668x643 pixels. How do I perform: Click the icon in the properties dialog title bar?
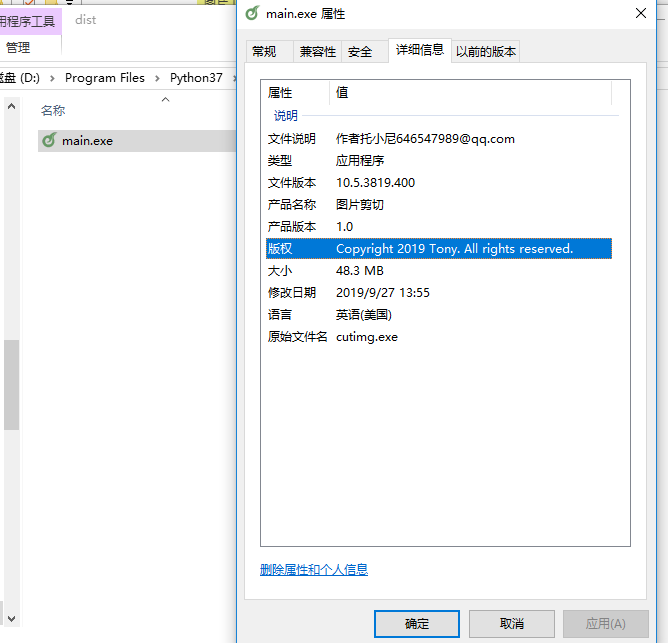coord(253,14)
